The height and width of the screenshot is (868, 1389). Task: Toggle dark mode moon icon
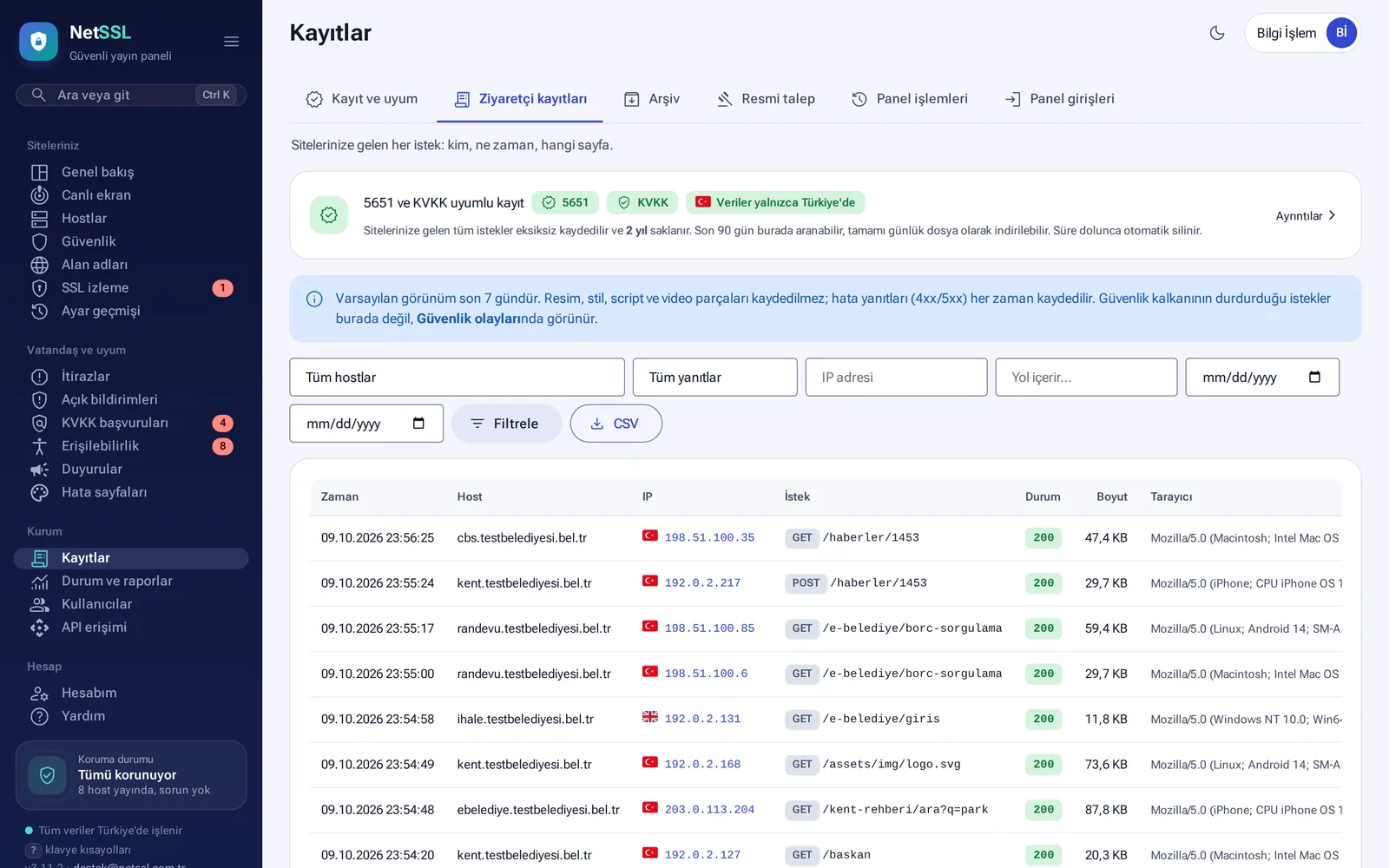pyautogui.click(x=1217, y=33)
